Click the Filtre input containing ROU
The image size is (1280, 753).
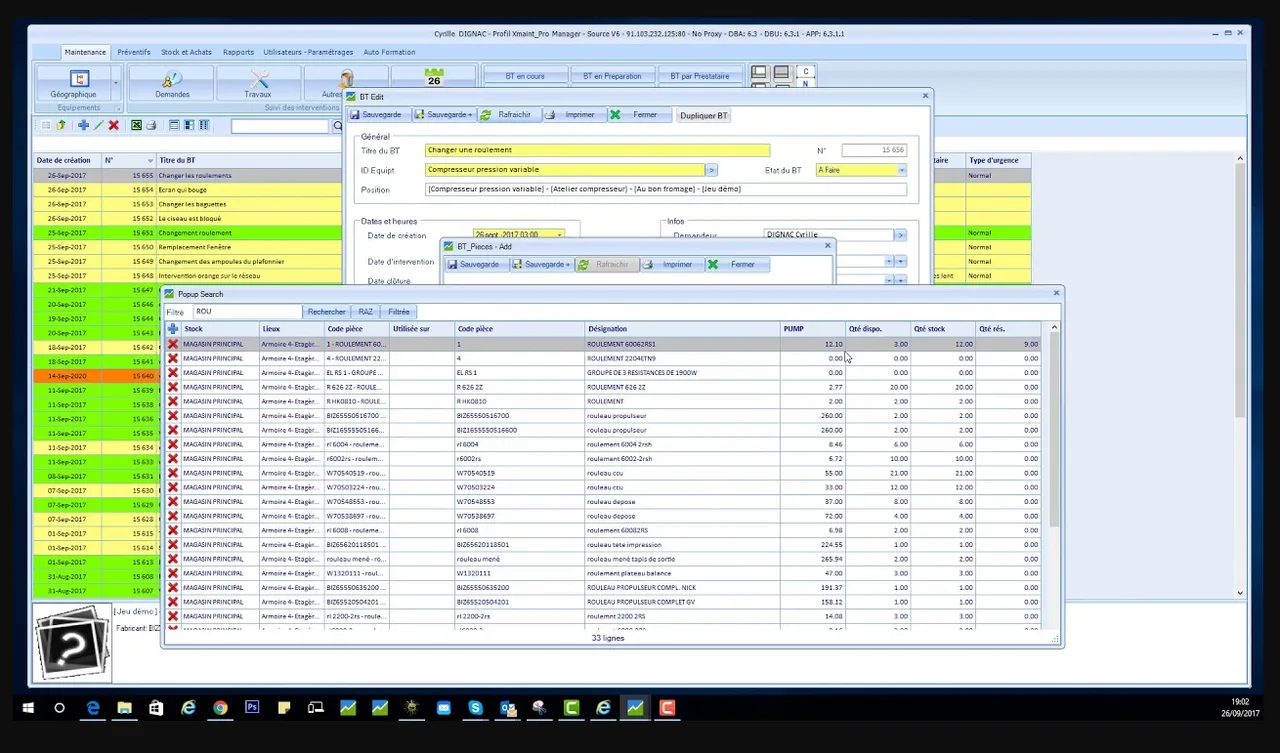pyautogui.click(x=247, y=312)
